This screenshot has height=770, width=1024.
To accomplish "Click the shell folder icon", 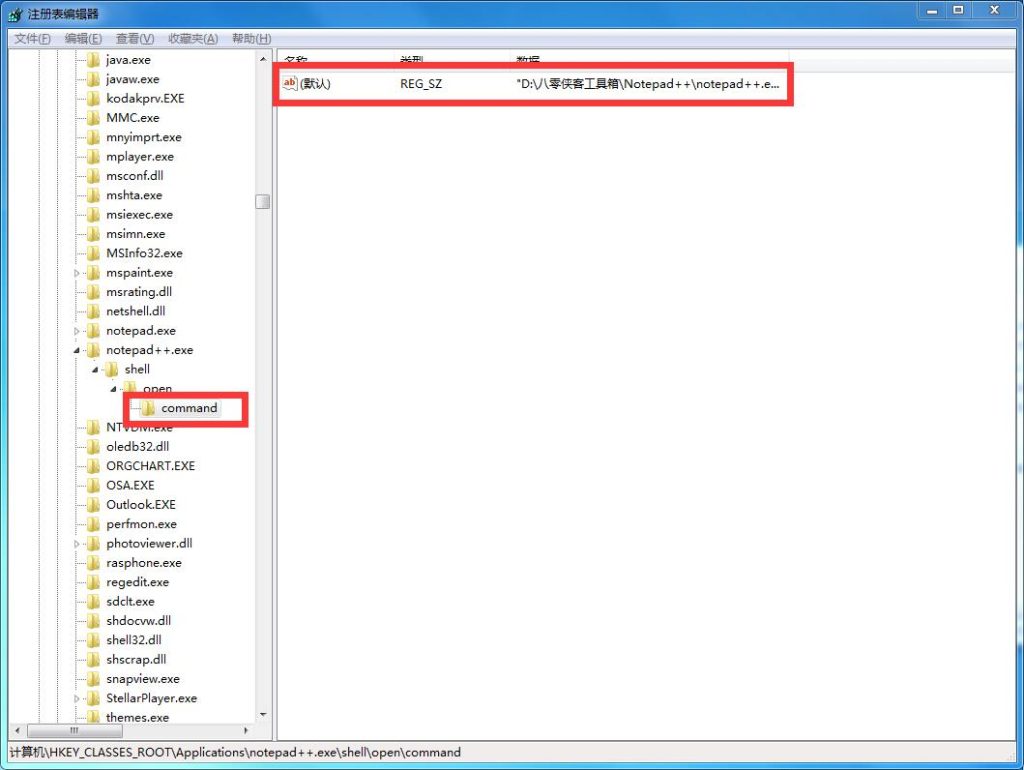I will click(x=112, y=369).
